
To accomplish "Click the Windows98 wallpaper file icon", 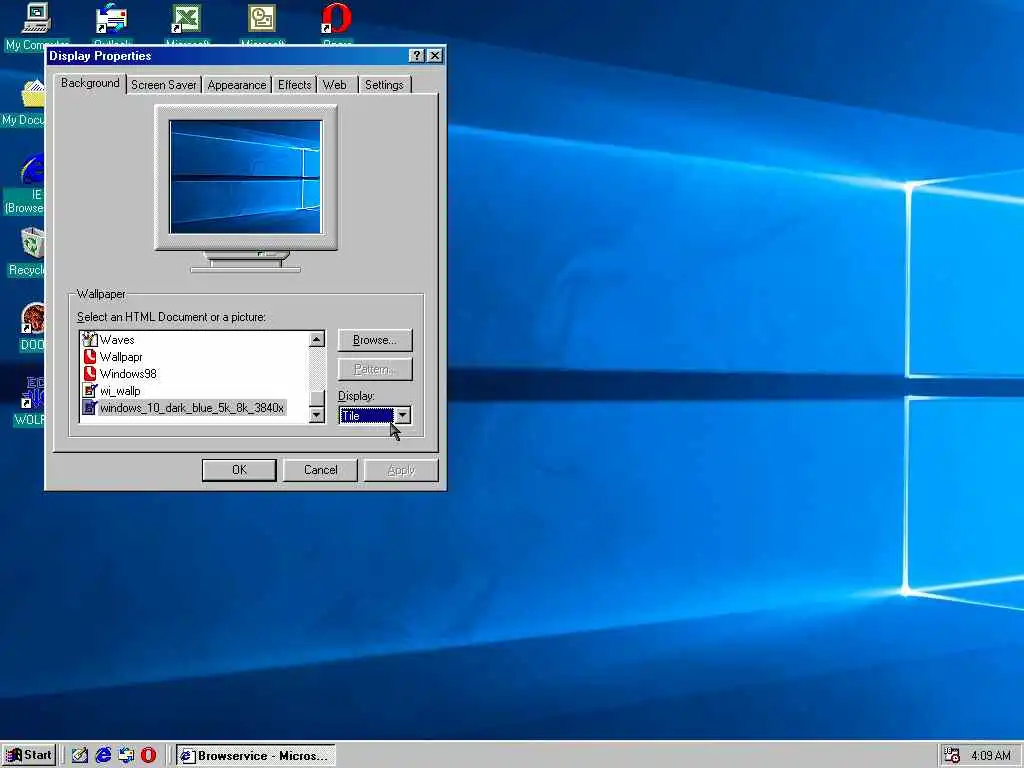I will pos(89,374).
